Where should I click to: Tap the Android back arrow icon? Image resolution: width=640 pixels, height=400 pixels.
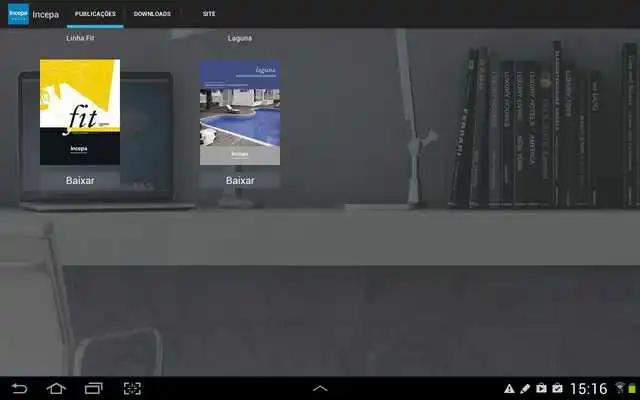point(19,388)
